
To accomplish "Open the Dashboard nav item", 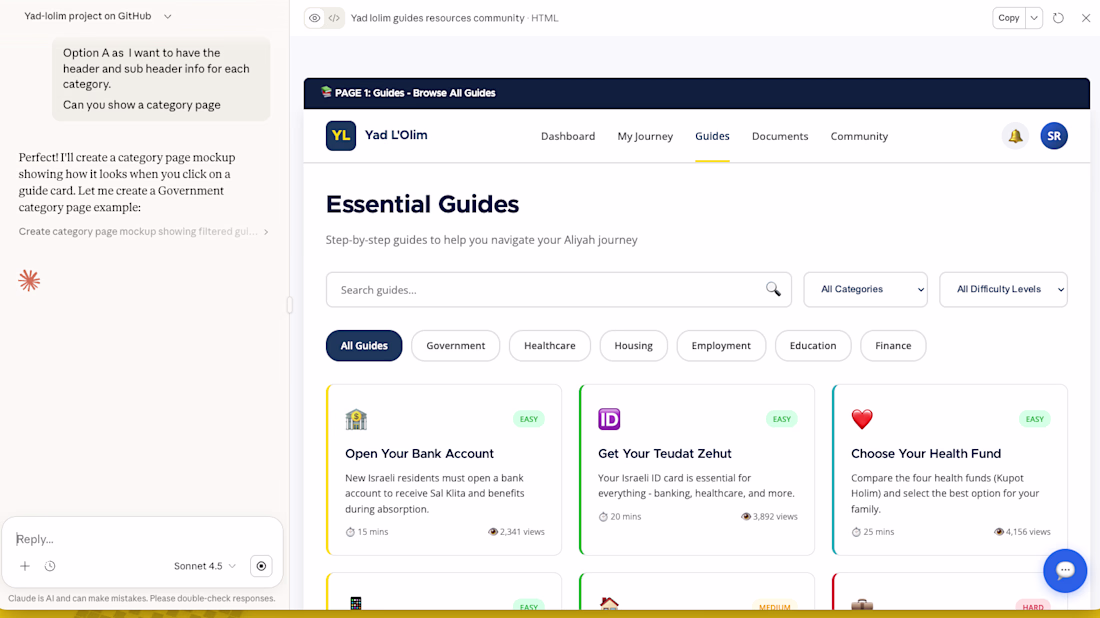I will tap(568, 136).
